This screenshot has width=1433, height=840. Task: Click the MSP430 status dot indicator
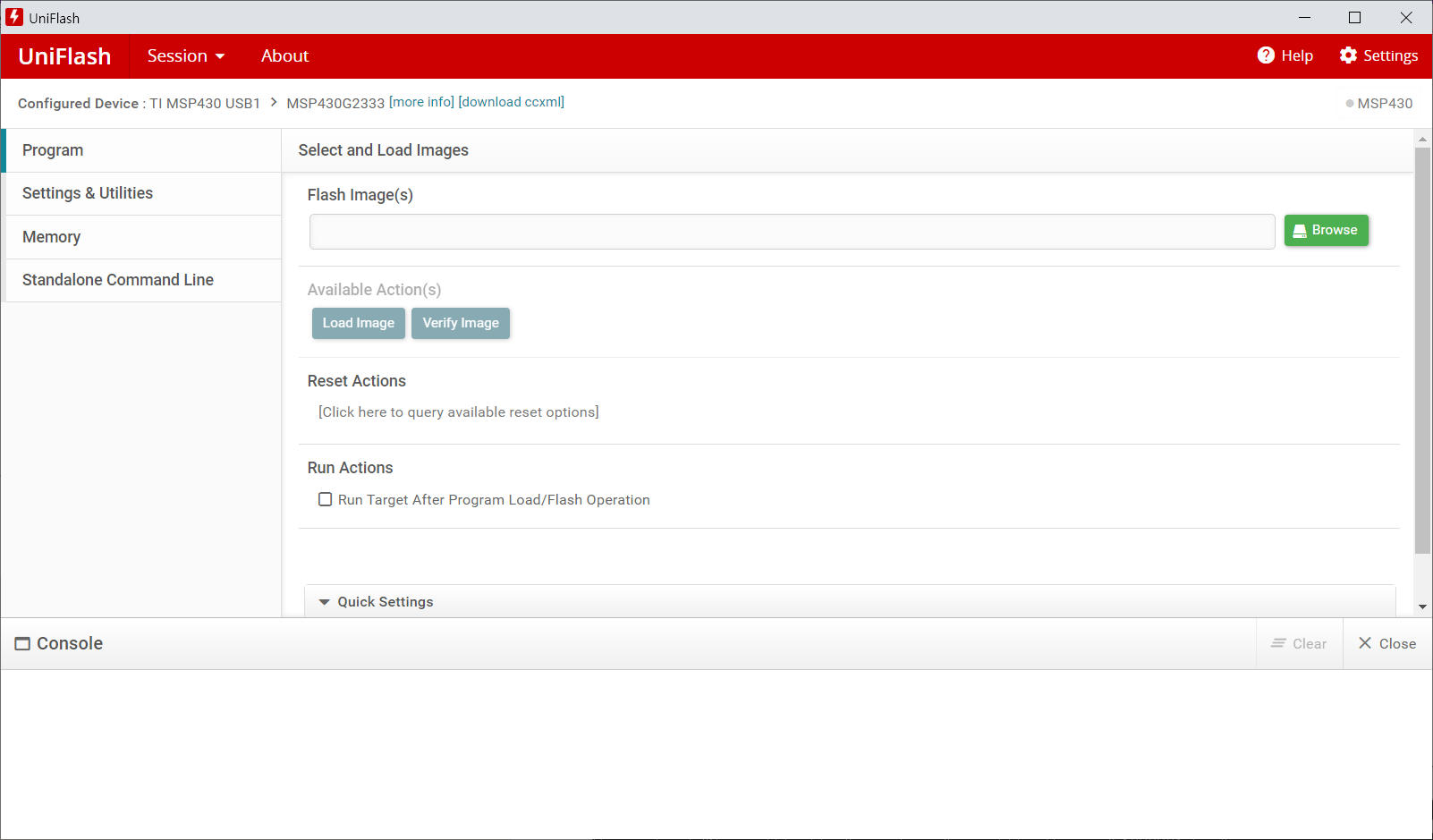[x=1350, y=104]
